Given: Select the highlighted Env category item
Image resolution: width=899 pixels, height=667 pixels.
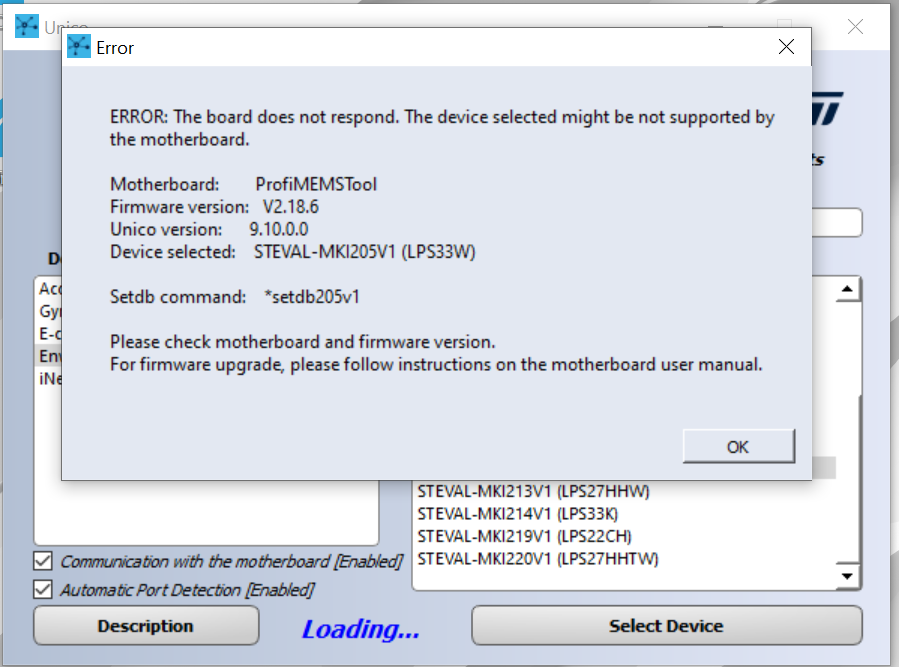Looking at the screenshot, I should (x=49, y=356).
